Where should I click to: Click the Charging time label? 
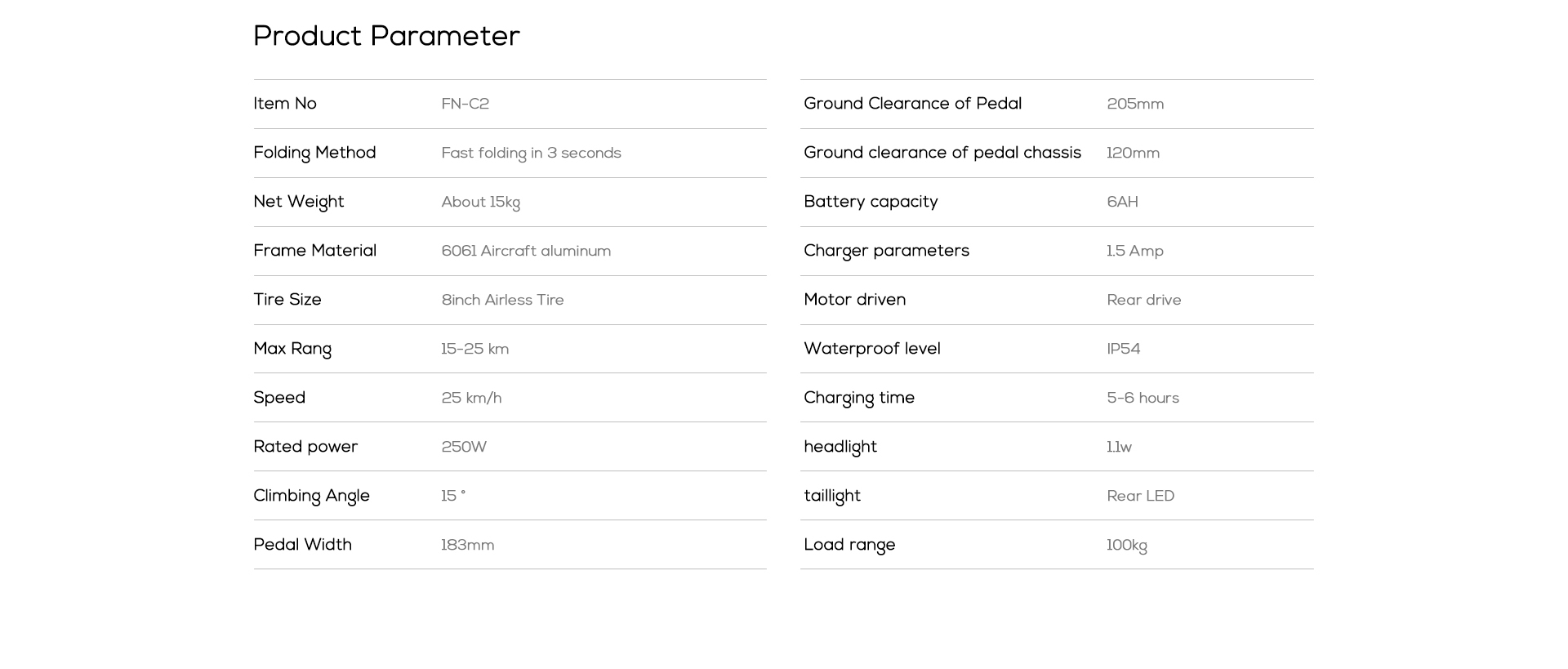[859, 399]
